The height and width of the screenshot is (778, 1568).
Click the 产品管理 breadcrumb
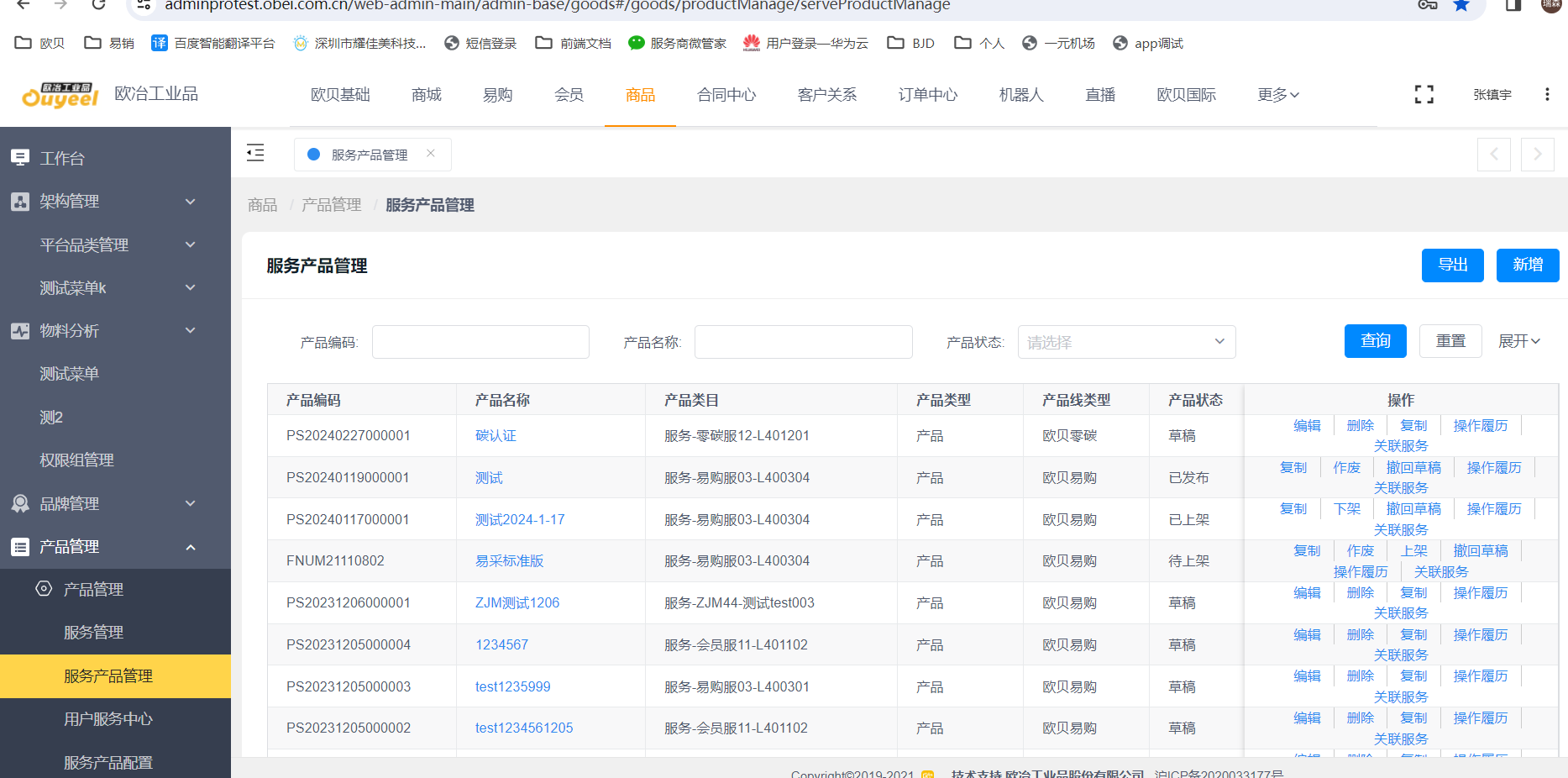(x=331, y=205)
